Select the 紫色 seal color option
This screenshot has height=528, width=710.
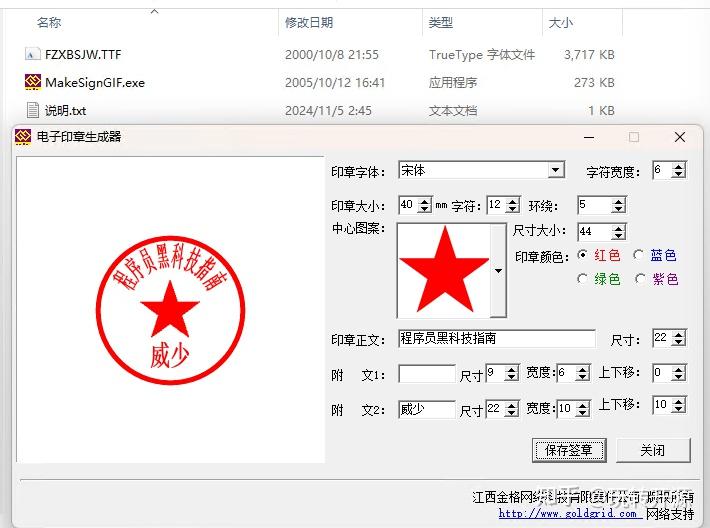pyautogui.click(x=640, y=279)
